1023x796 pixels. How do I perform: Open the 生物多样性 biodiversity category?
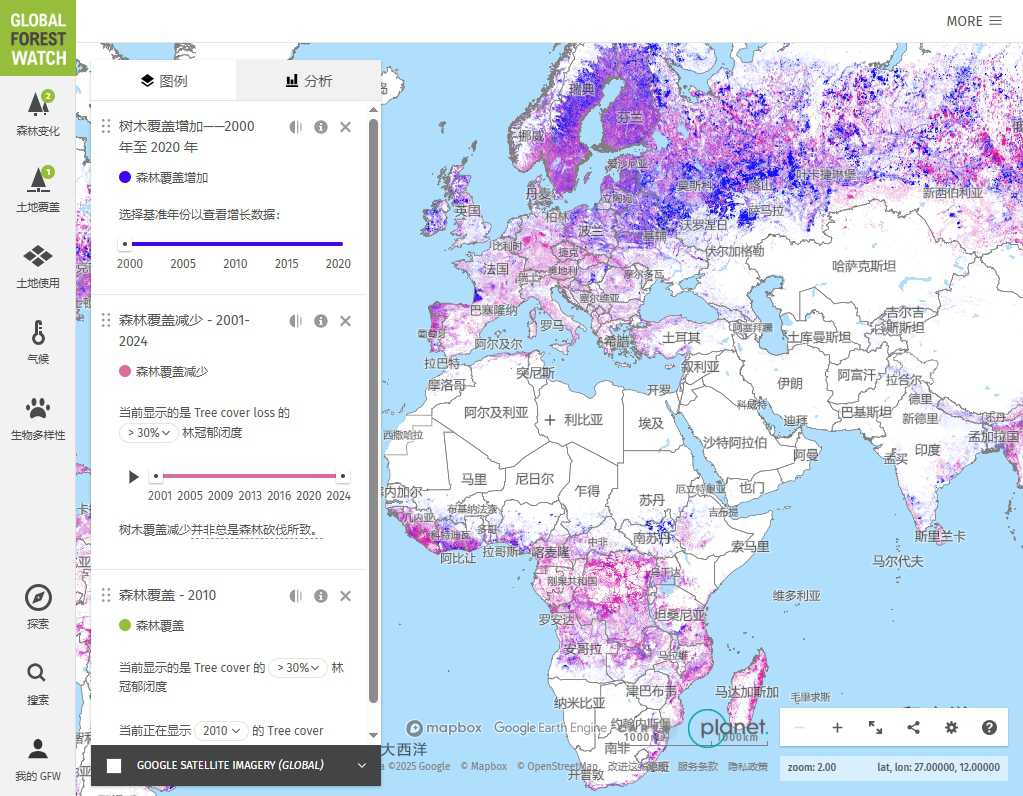coord(38,417)
